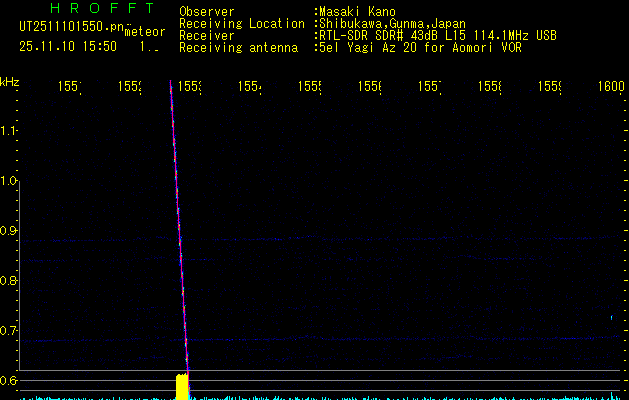629x400 pixels.
Task: Click the kHz axis unit label
Action: 10,81
